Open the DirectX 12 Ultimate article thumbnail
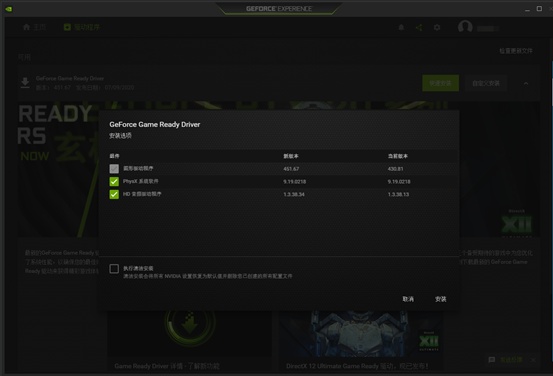553x376 pixels. (361, 333)
